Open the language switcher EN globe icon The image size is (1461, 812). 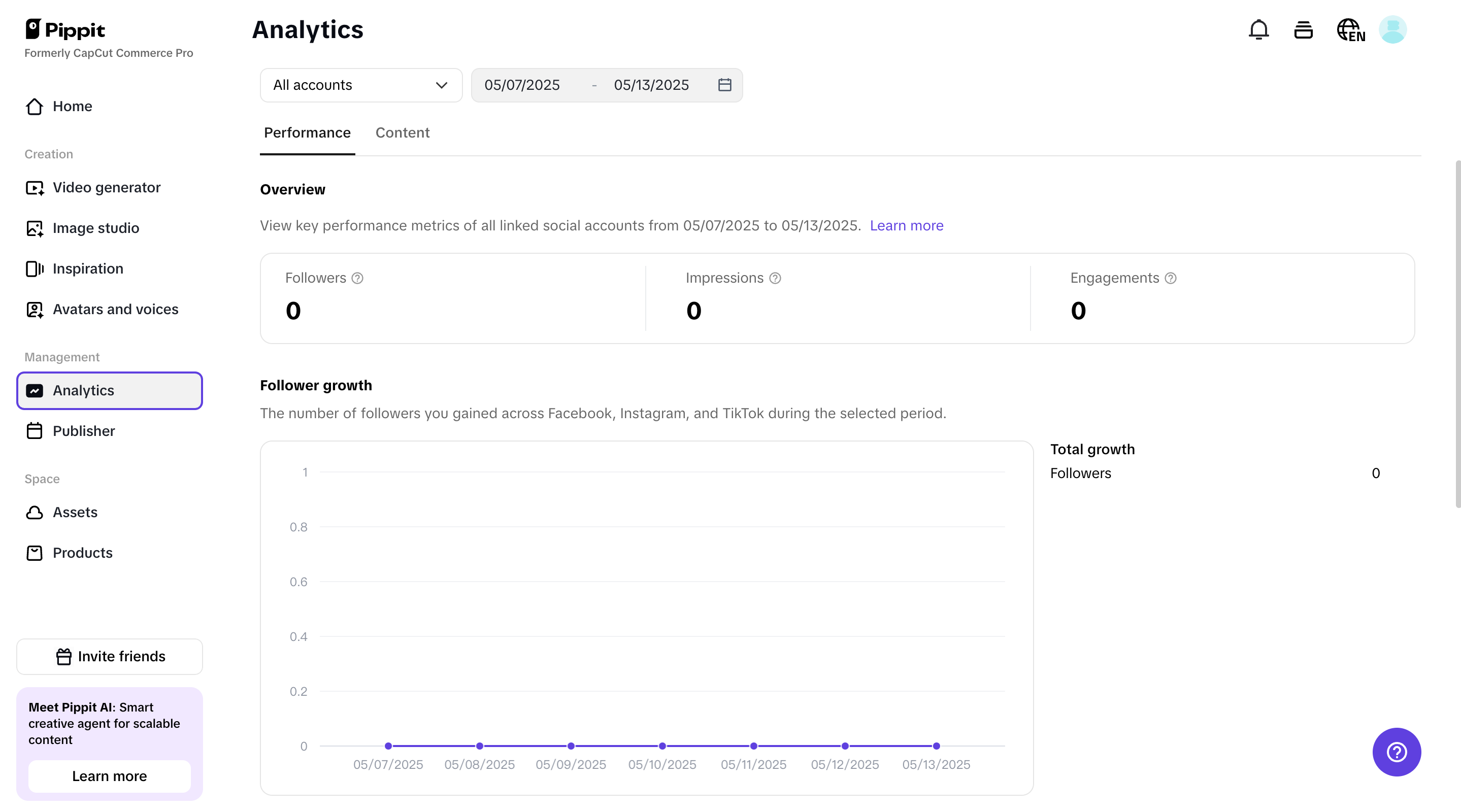[x=1350, y=29]
